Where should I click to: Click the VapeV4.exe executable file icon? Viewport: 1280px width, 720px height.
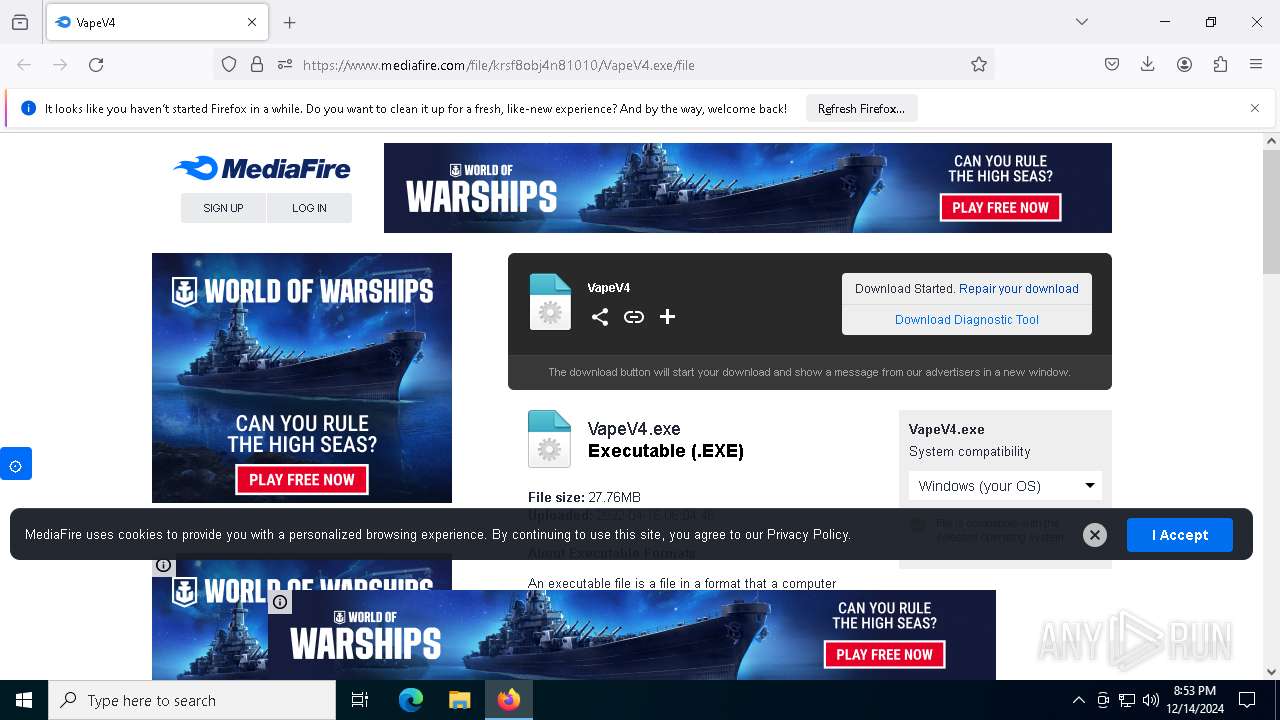[549, 439]
